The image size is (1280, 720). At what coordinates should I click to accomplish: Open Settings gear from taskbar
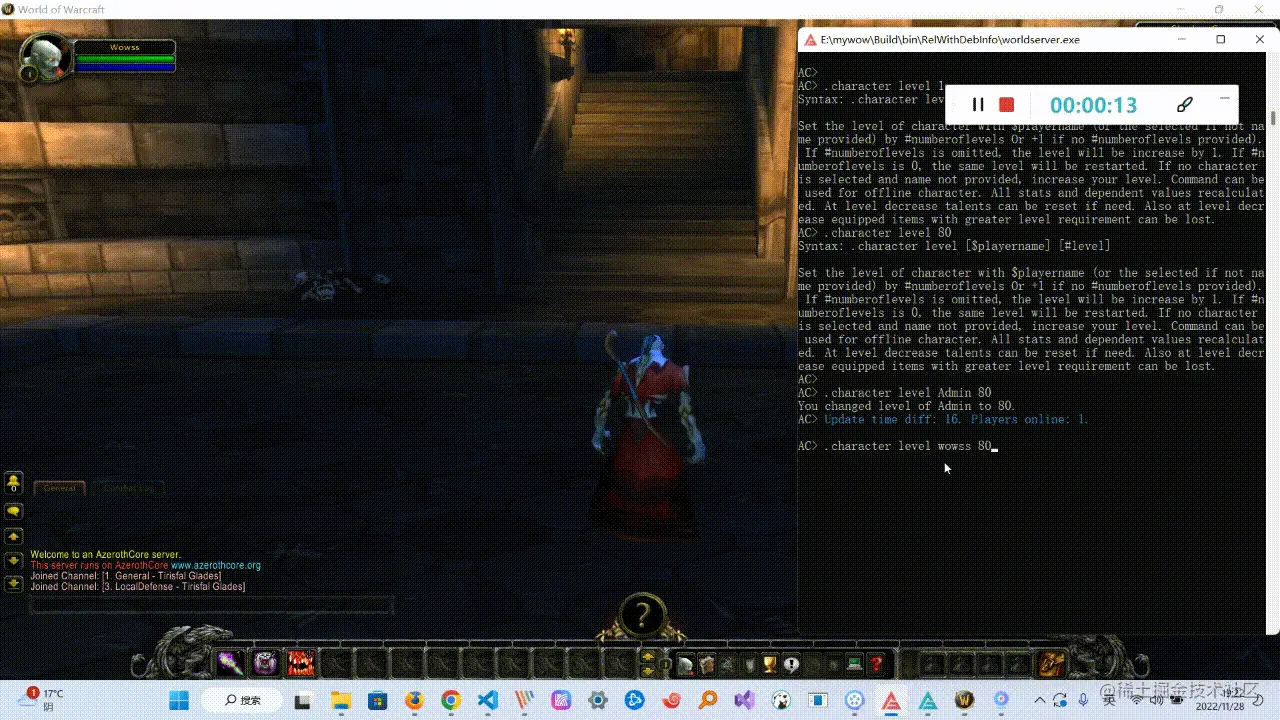597,700
